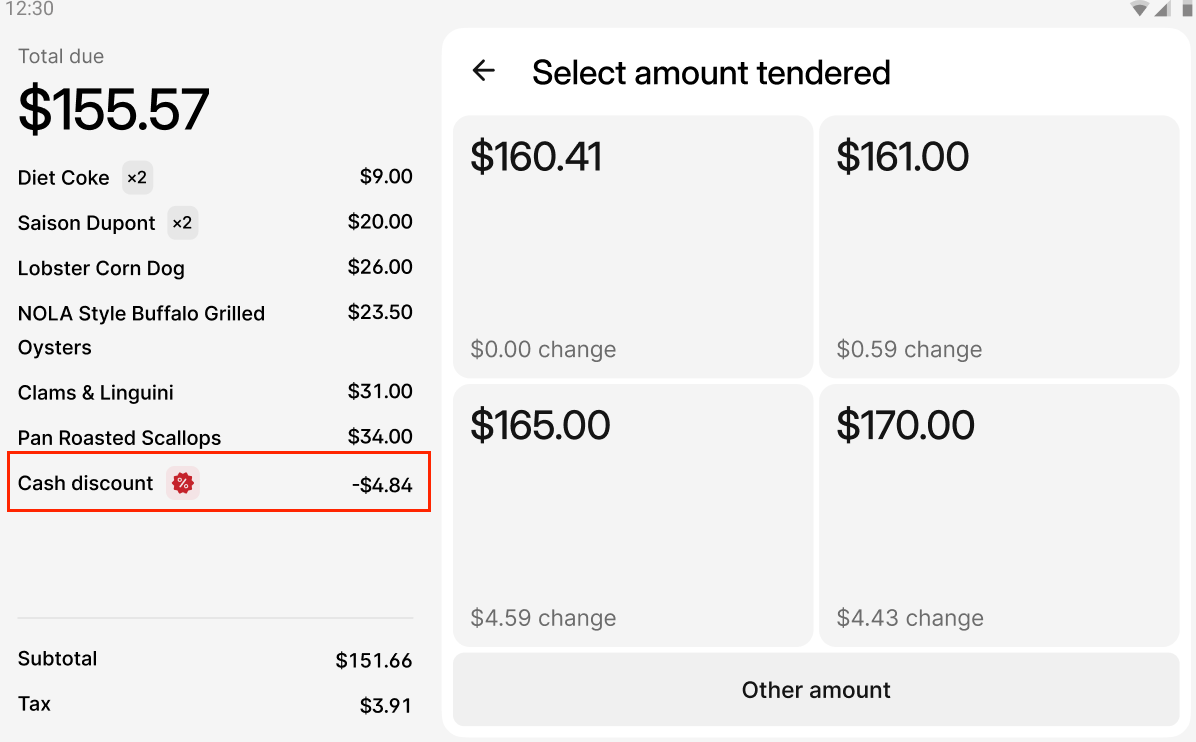Tap the Saison Dupont ×2 quantity badge
The height and width of the screenshot is (742, 1196).
tap(182, 223)
